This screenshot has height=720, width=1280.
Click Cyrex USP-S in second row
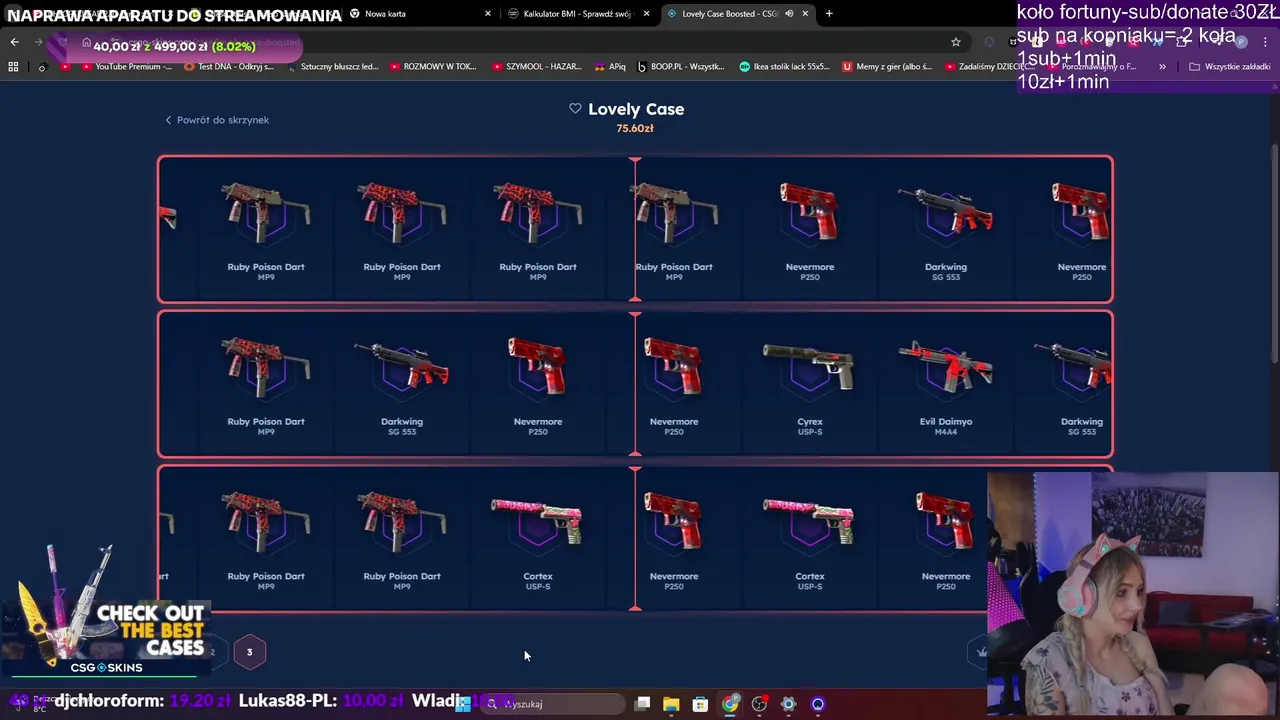tap(809, 384)
